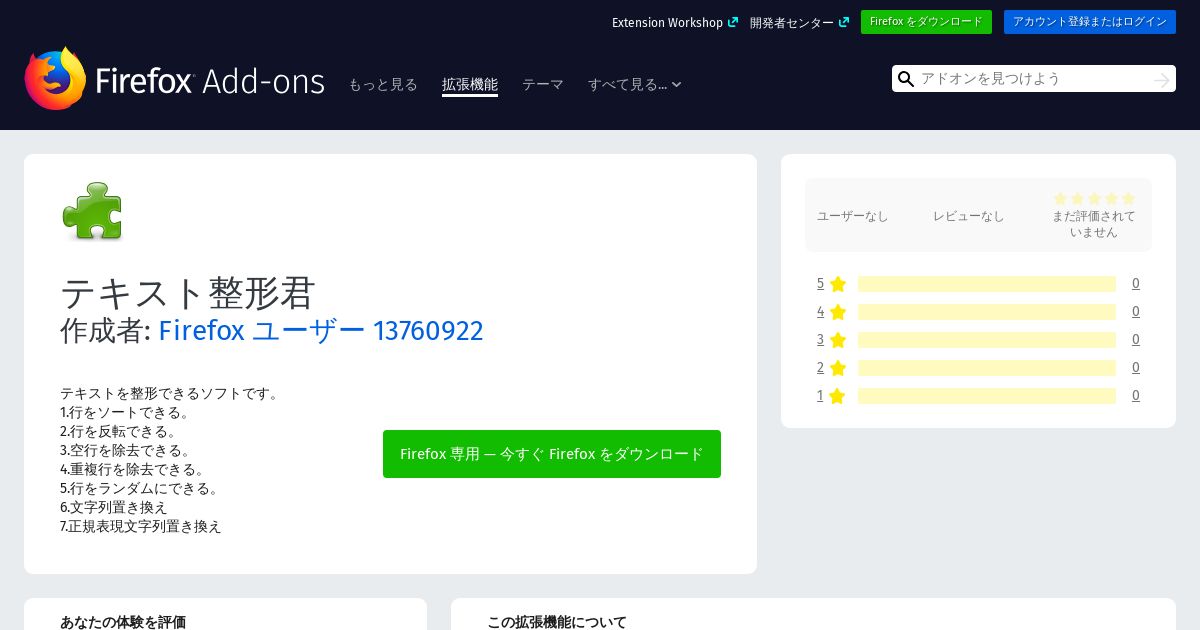The image size is (1200, 630).
Task: Click the green puzzle piece add-on icon
Action: pos(92,211)
